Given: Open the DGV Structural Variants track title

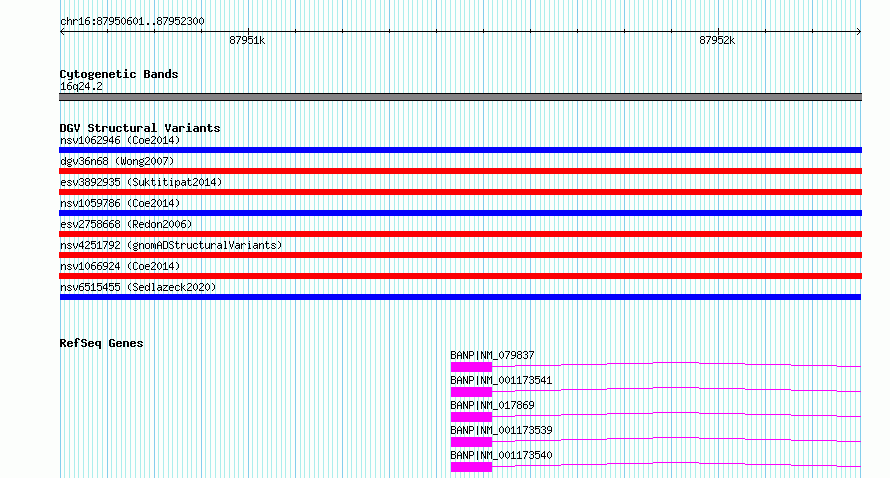Looking at the screenshot, I should (140, 128).
